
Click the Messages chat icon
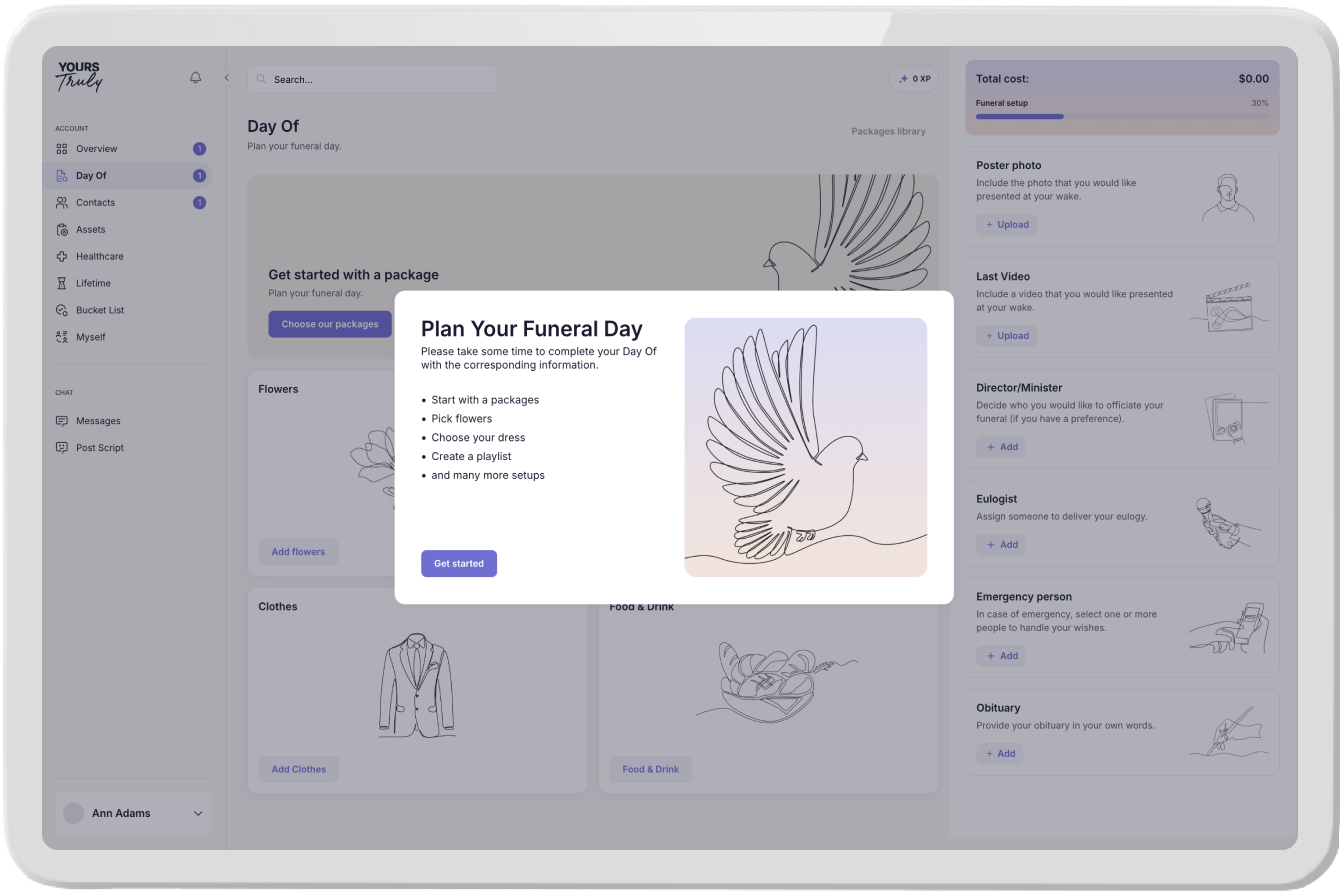[62, 421]
